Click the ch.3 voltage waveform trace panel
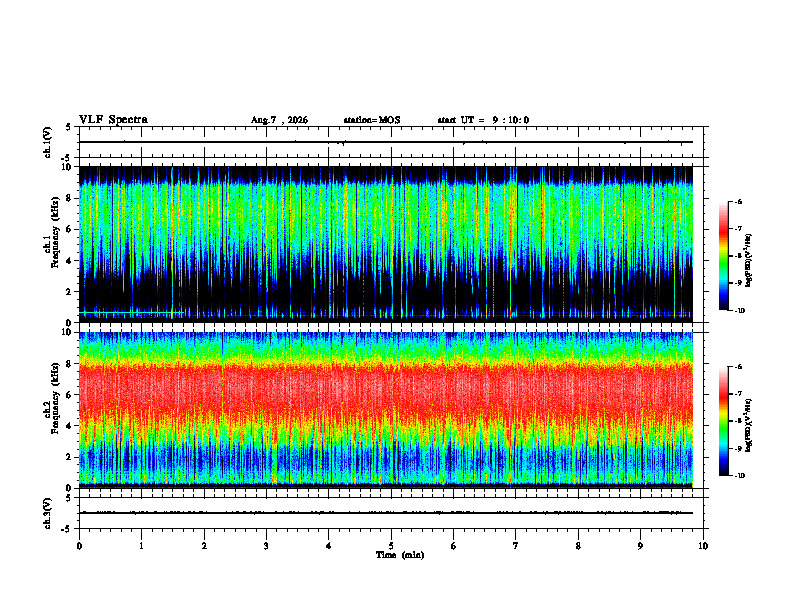This screenshot has width=792, height=612. [391, 513]
